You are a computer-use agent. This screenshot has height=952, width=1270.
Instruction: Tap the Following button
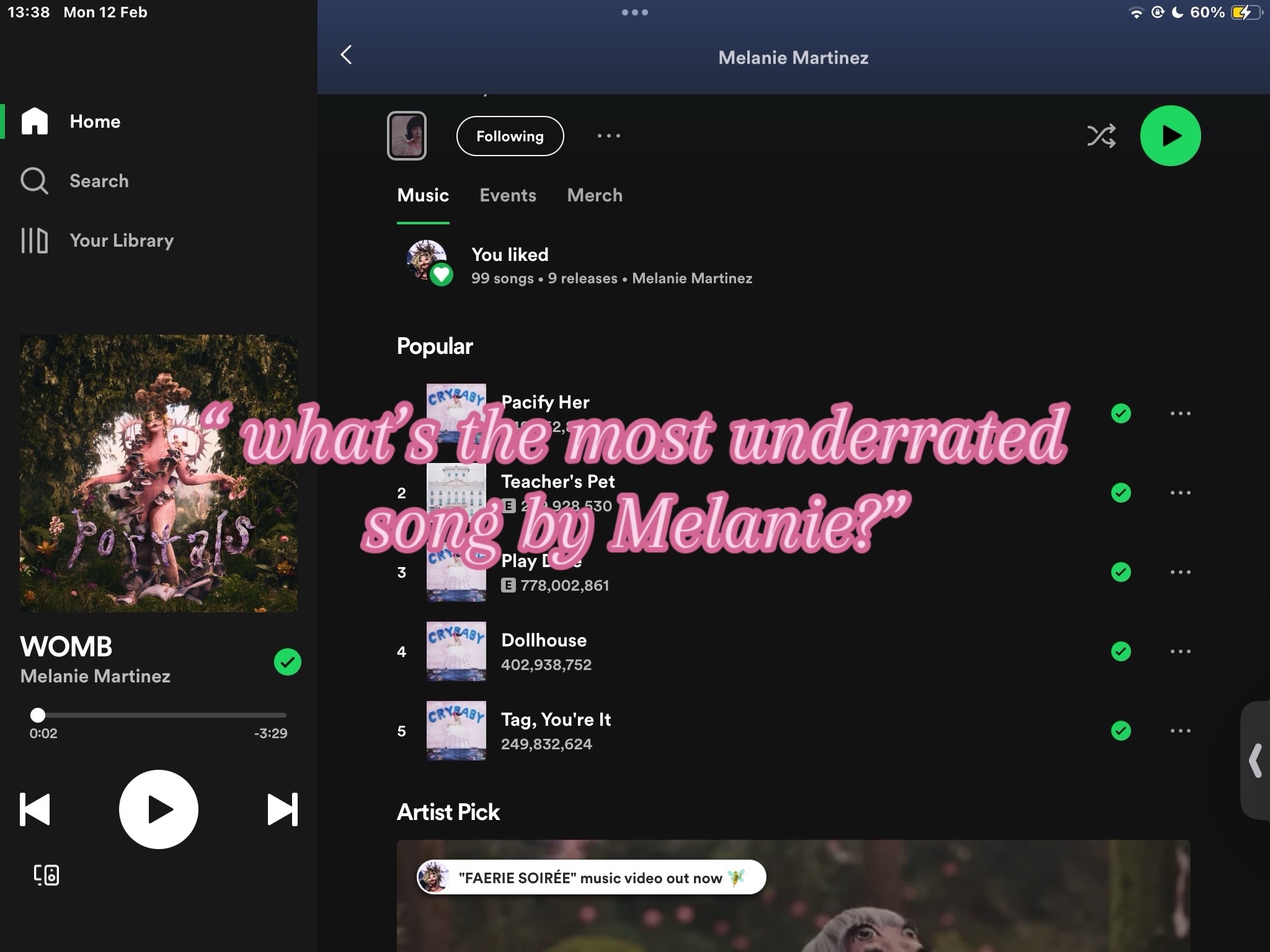510,136
